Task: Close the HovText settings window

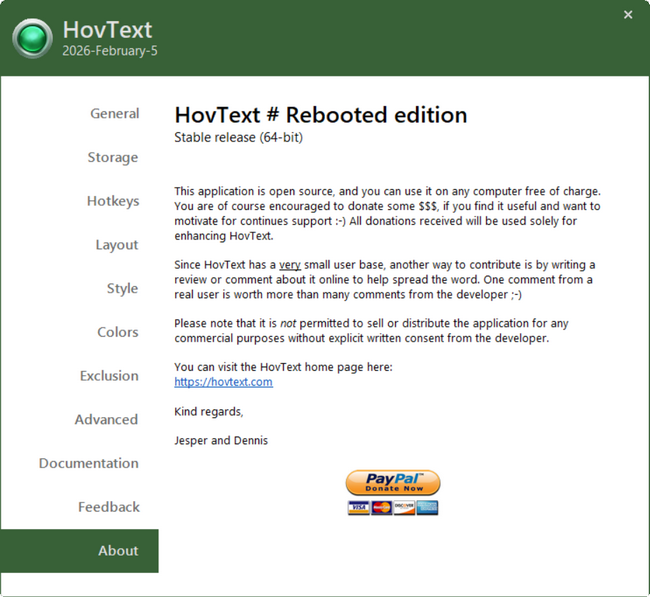Action: pyautogui.click(x=628, y=15)
